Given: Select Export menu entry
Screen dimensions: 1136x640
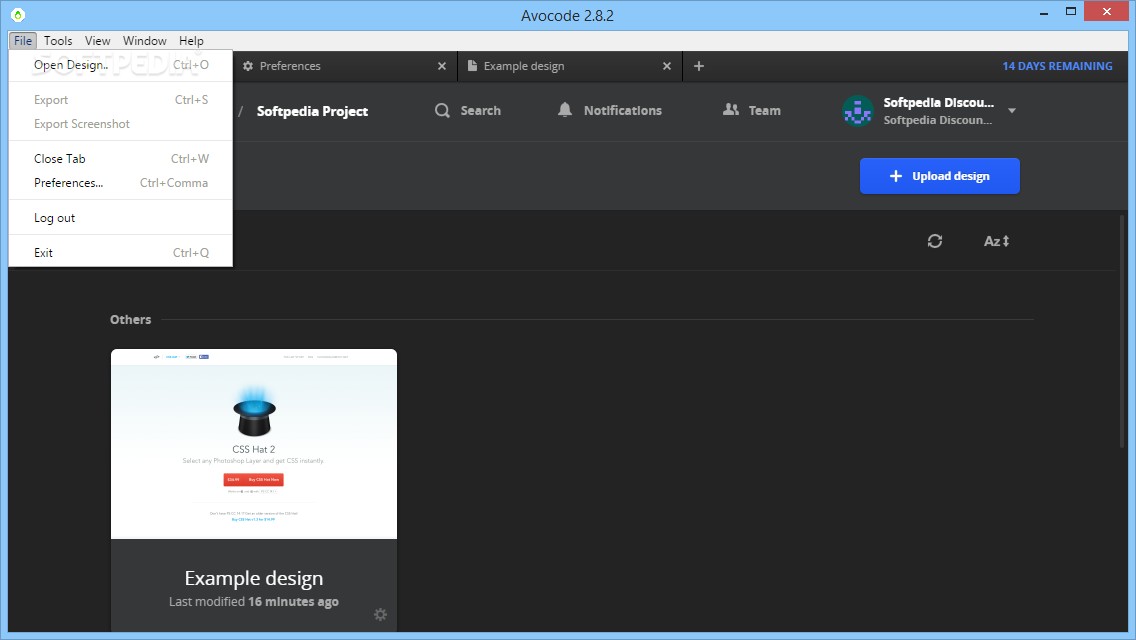Looking at the screenshot, I should (121, 100).
